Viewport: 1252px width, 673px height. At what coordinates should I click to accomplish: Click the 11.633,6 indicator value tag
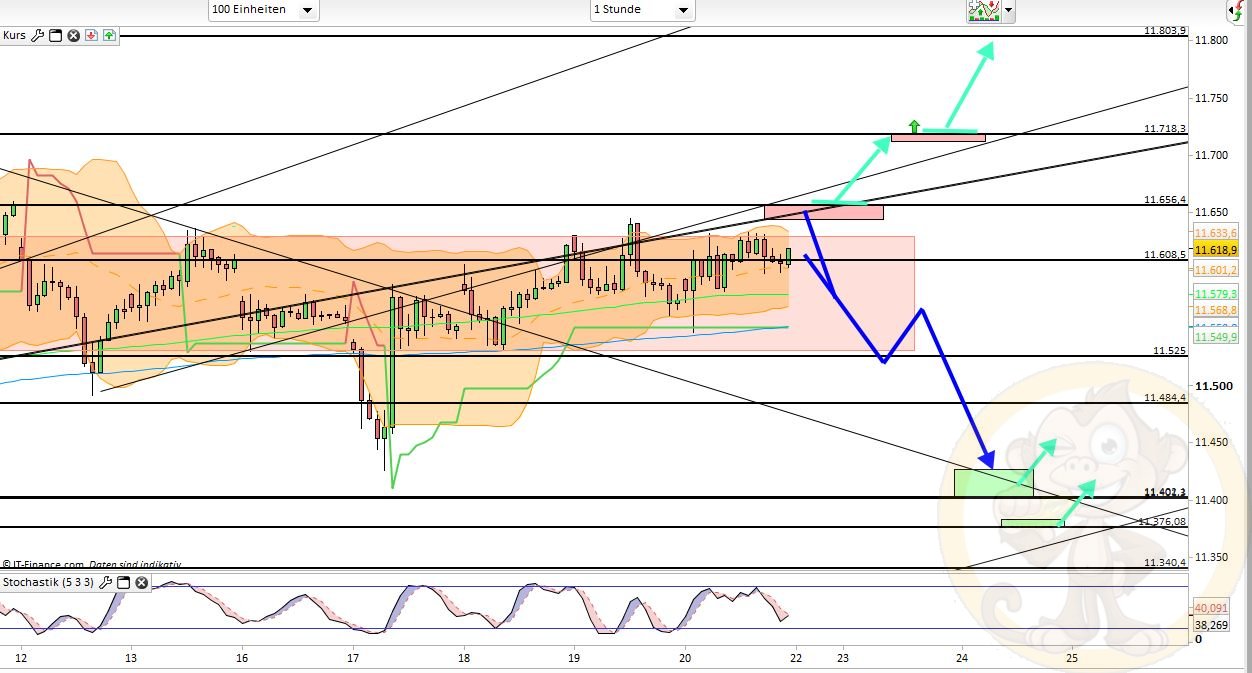pos(1215,232)
